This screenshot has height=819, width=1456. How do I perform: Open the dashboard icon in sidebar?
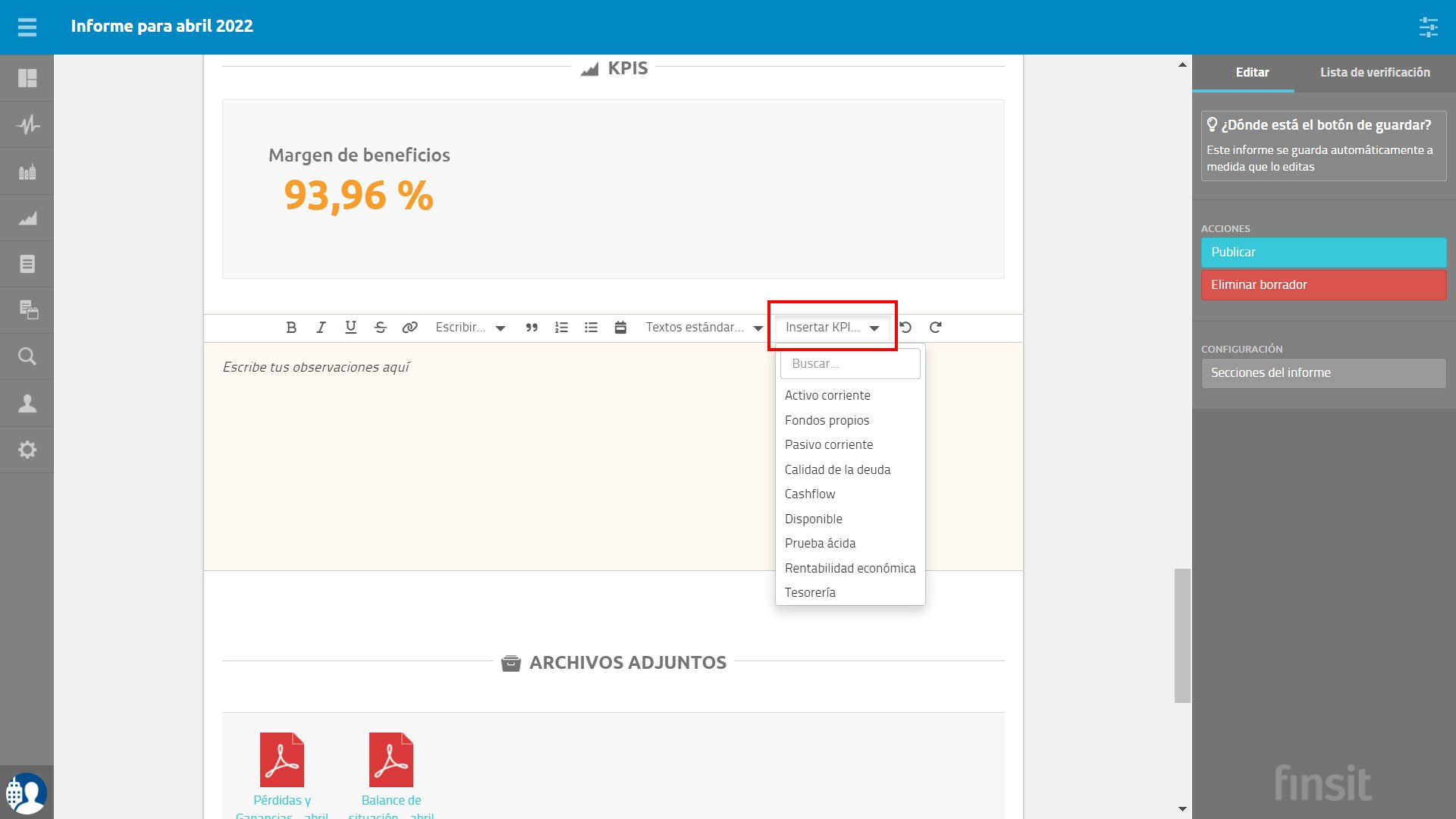pos(27,78)
